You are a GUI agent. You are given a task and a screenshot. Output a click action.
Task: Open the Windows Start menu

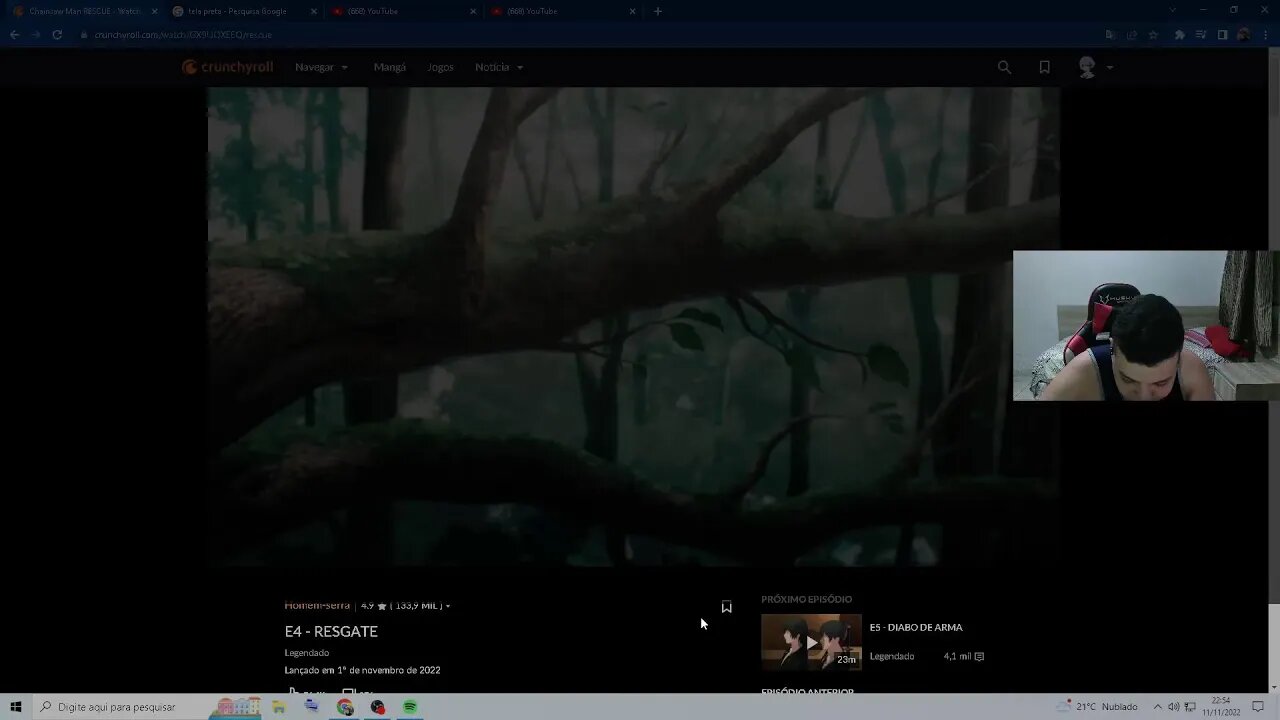click(16, 707)
